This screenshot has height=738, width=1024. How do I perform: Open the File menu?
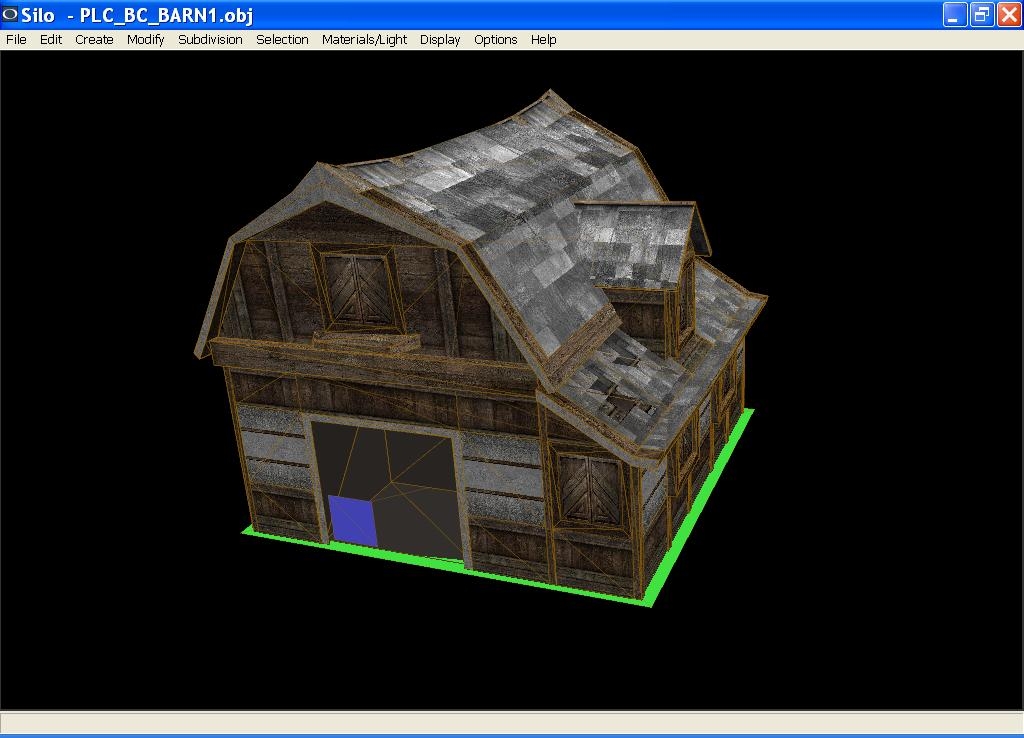click(x=16, y=40)
